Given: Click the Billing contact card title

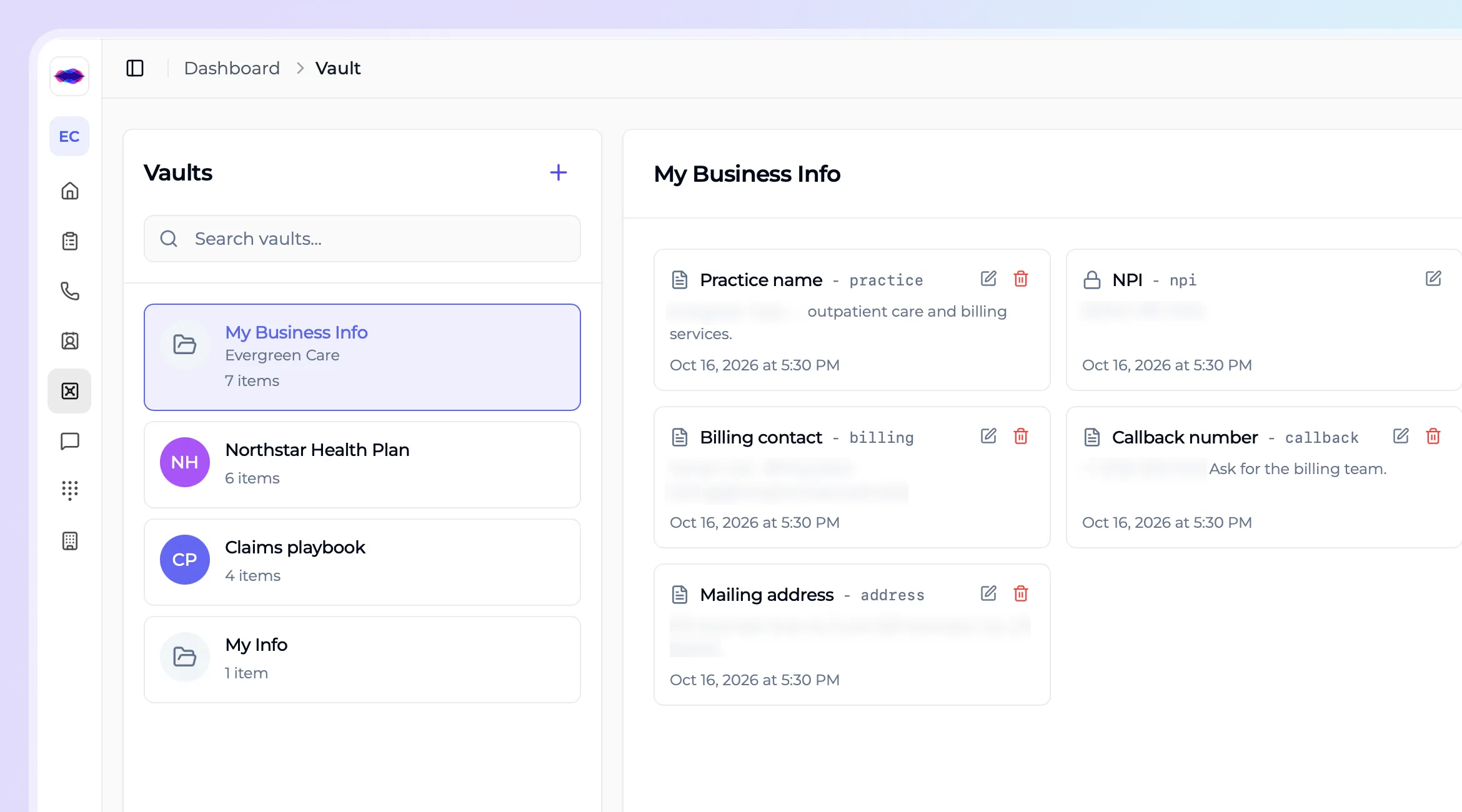Looking at the screenshot, I should tap(761, 437).
